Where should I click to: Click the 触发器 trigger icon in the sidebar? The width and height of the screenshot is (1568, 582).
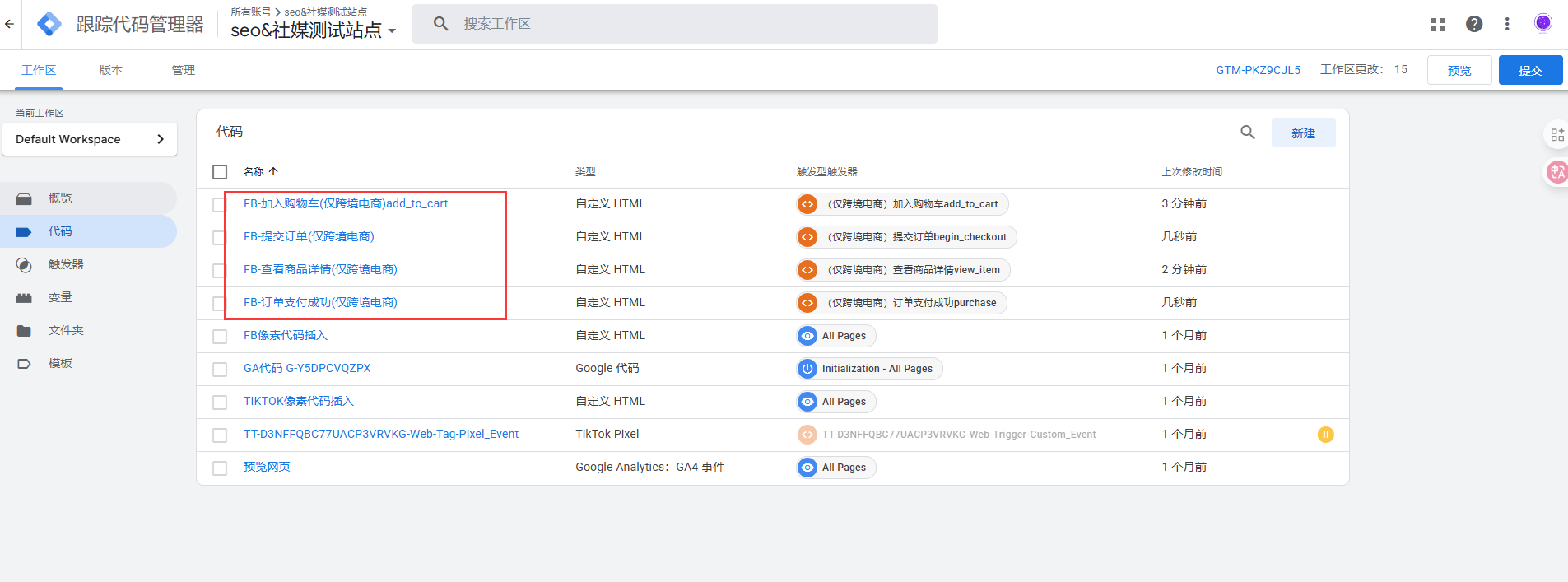24,265
